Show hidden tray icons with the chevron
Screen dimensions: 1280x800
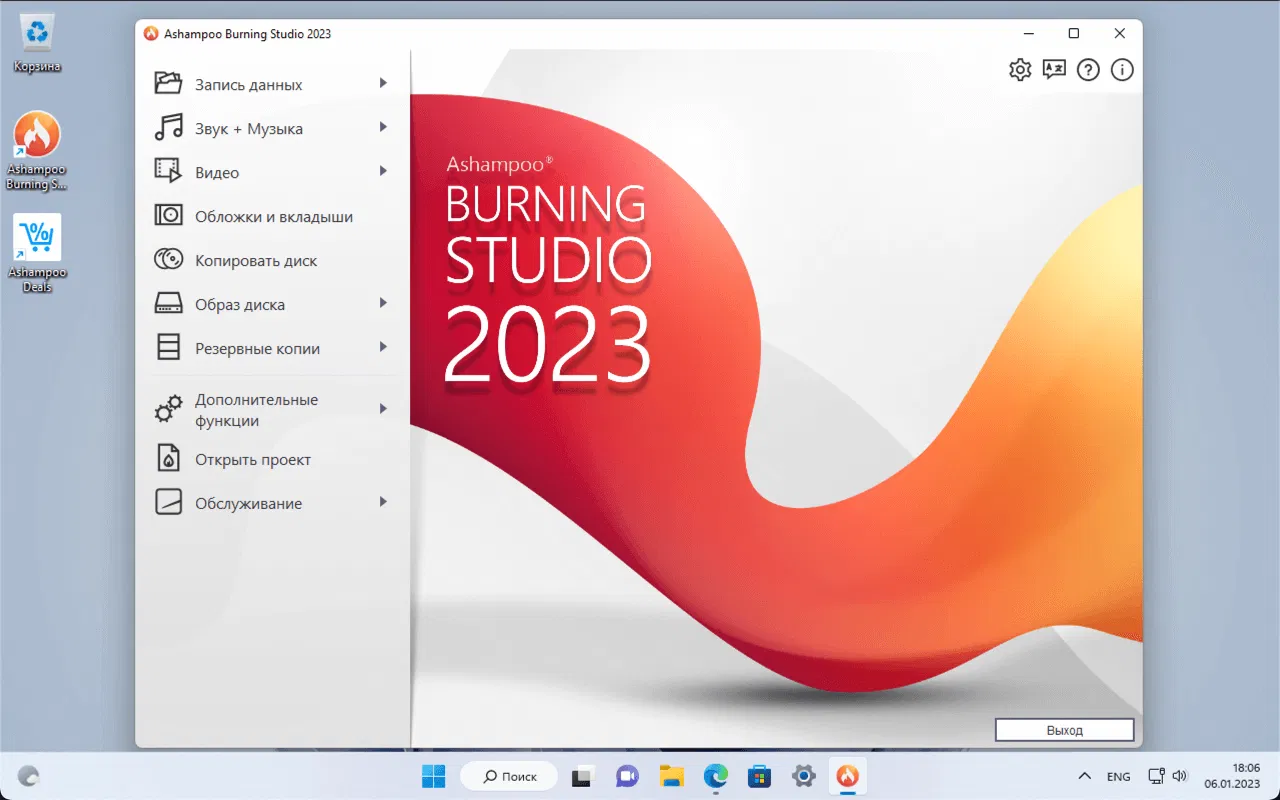point(1084,776)
